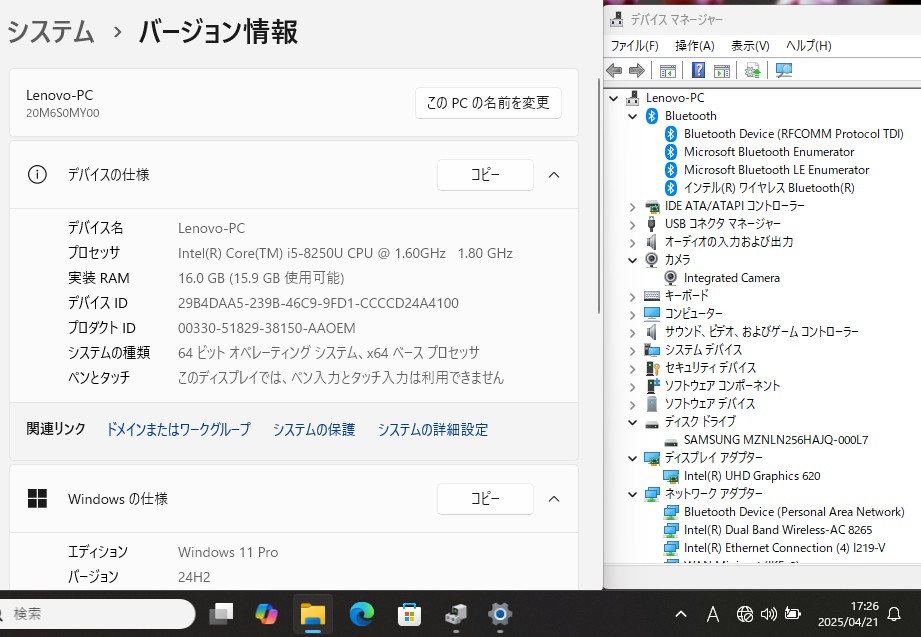Go back to システム breadcrumb
Image resolution: width=921 pixels, height=637 pixels.
[51, 31]
